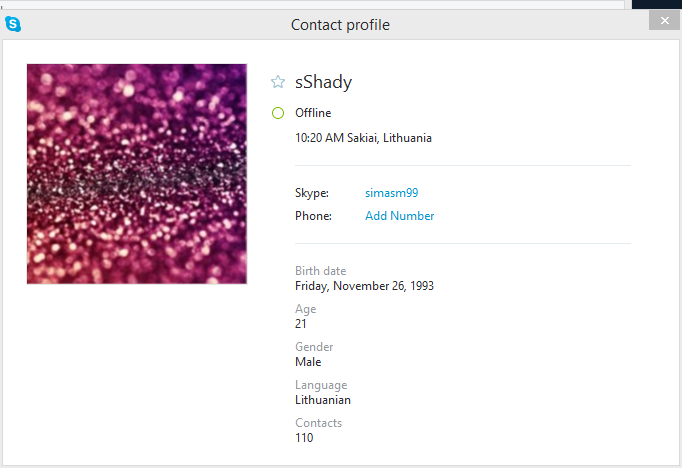Click the Skype logo in title bar

(x=13, y=24)
